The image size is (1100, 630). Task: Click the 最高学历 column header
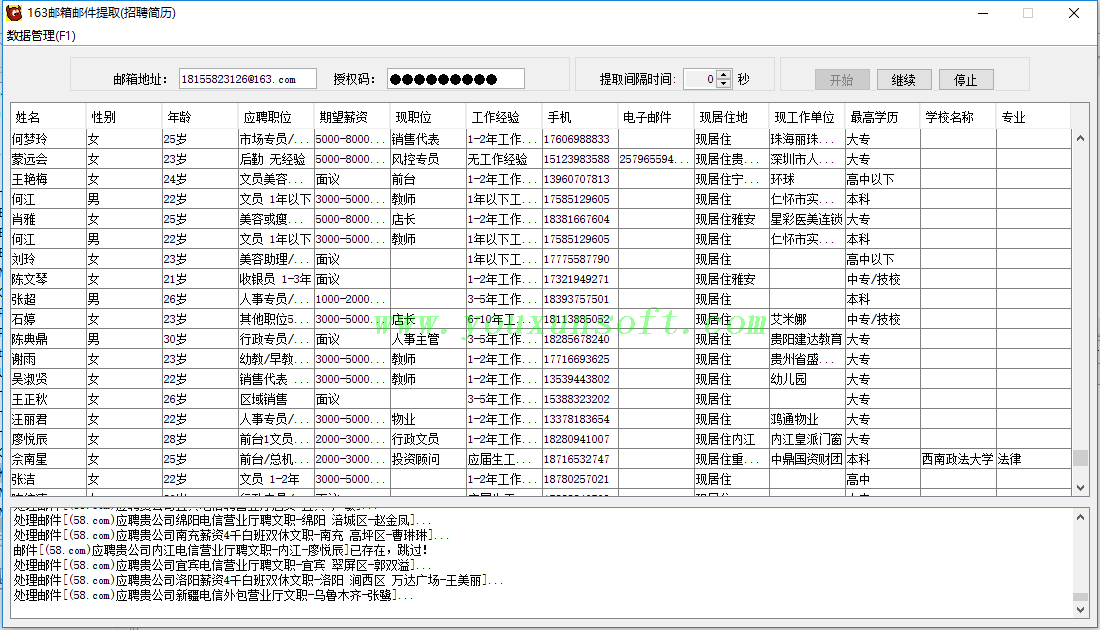coord(882,117)
